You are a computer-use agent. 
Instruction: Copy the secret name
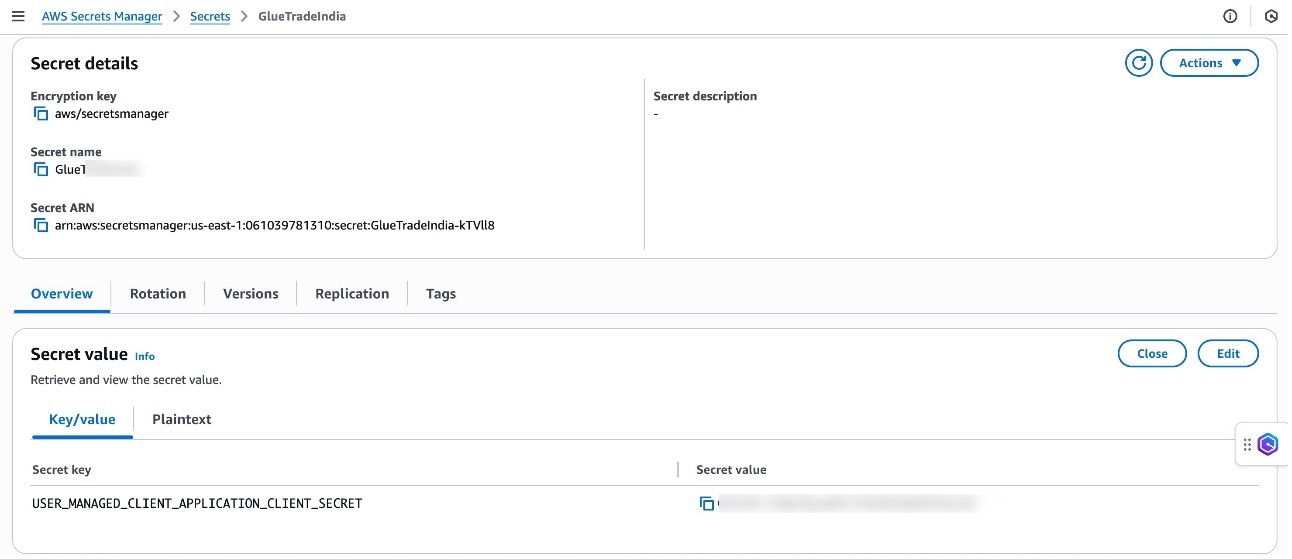(x=41, y=170)
